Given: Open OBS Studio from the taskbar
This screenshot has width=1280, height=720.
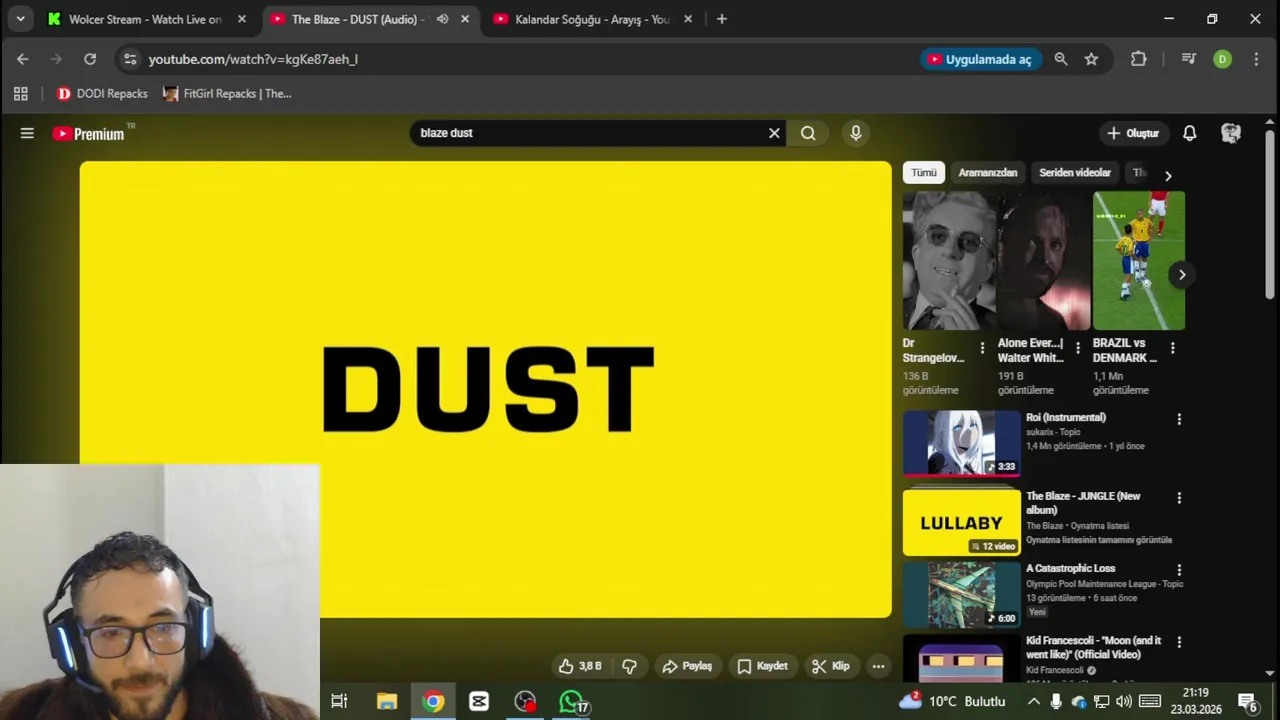Looking at the screenshot, I should coord(525,702).
